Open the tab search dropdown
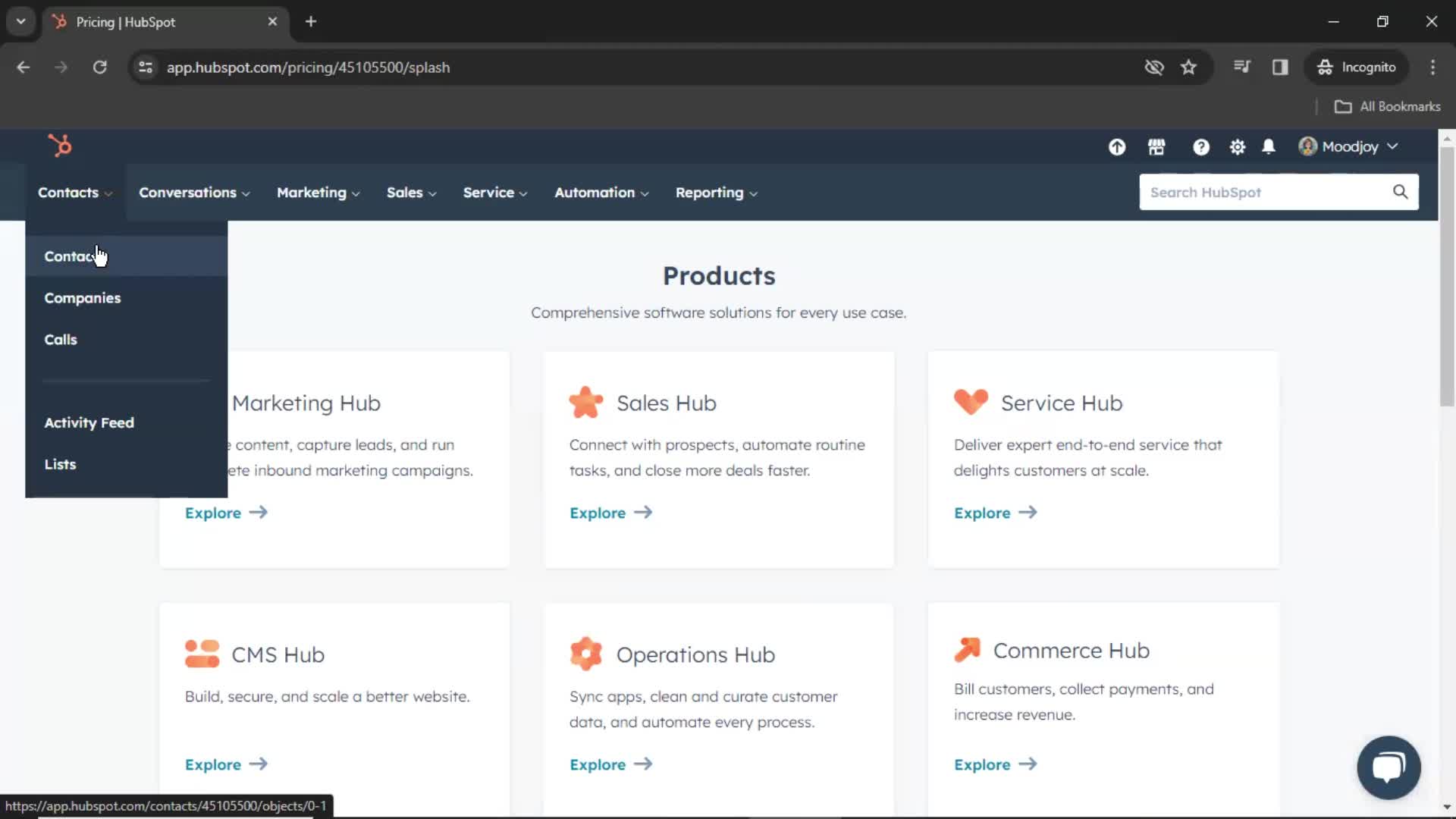 tap(21, 22)
